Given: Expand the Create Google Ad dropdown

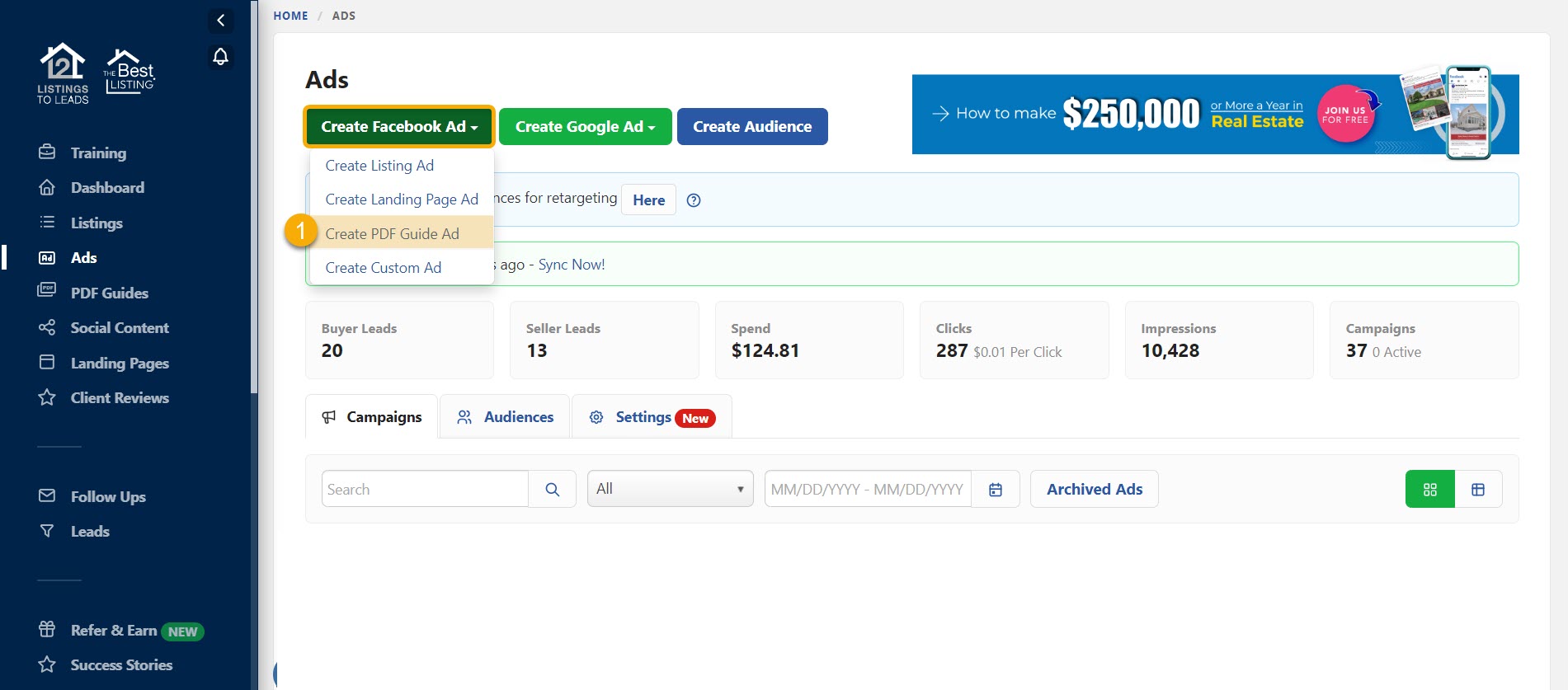Looking at the screenshot, I should pos(585,127).
